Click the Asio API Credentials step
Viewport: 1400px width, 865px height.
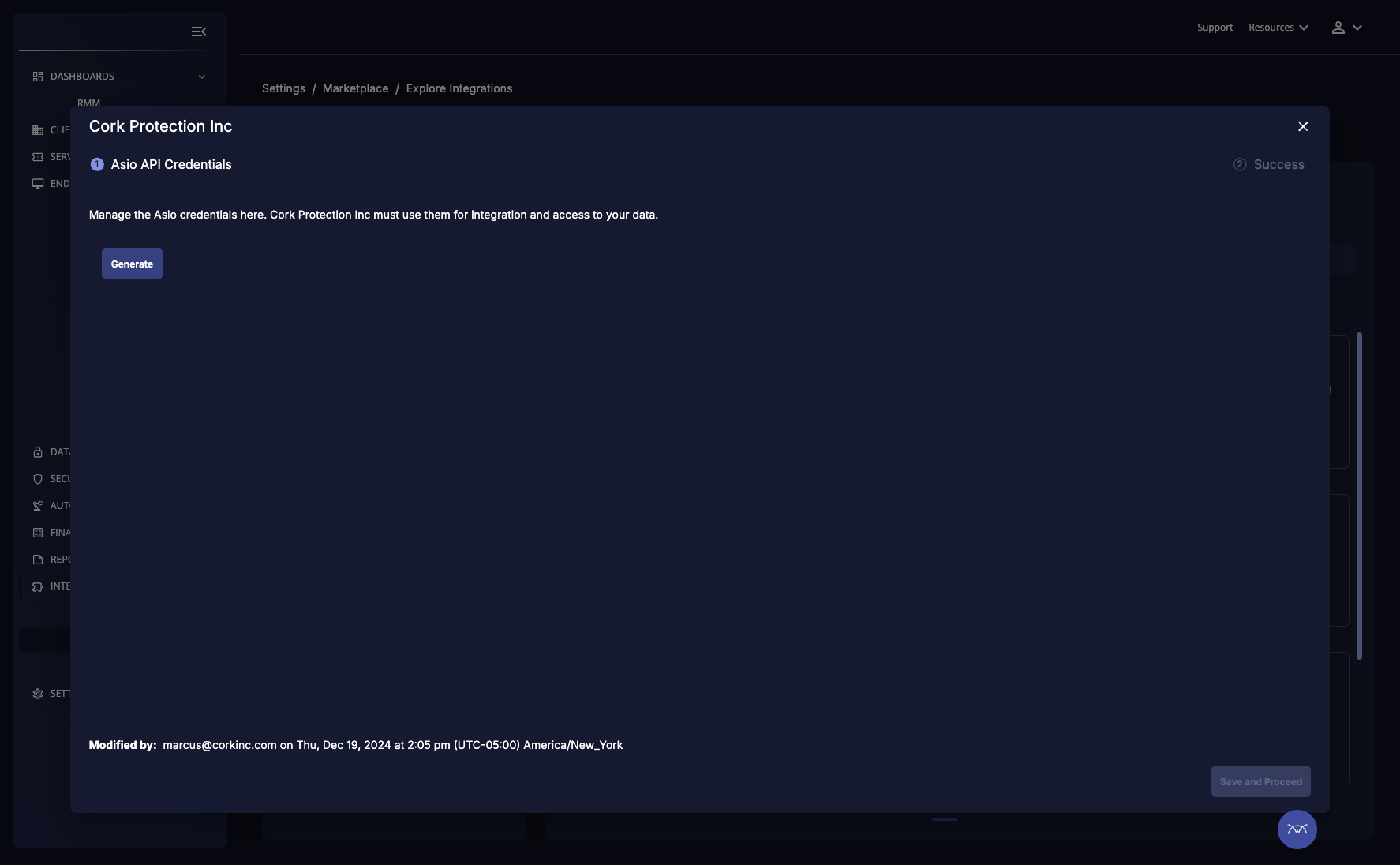click(x=161, y=164)
